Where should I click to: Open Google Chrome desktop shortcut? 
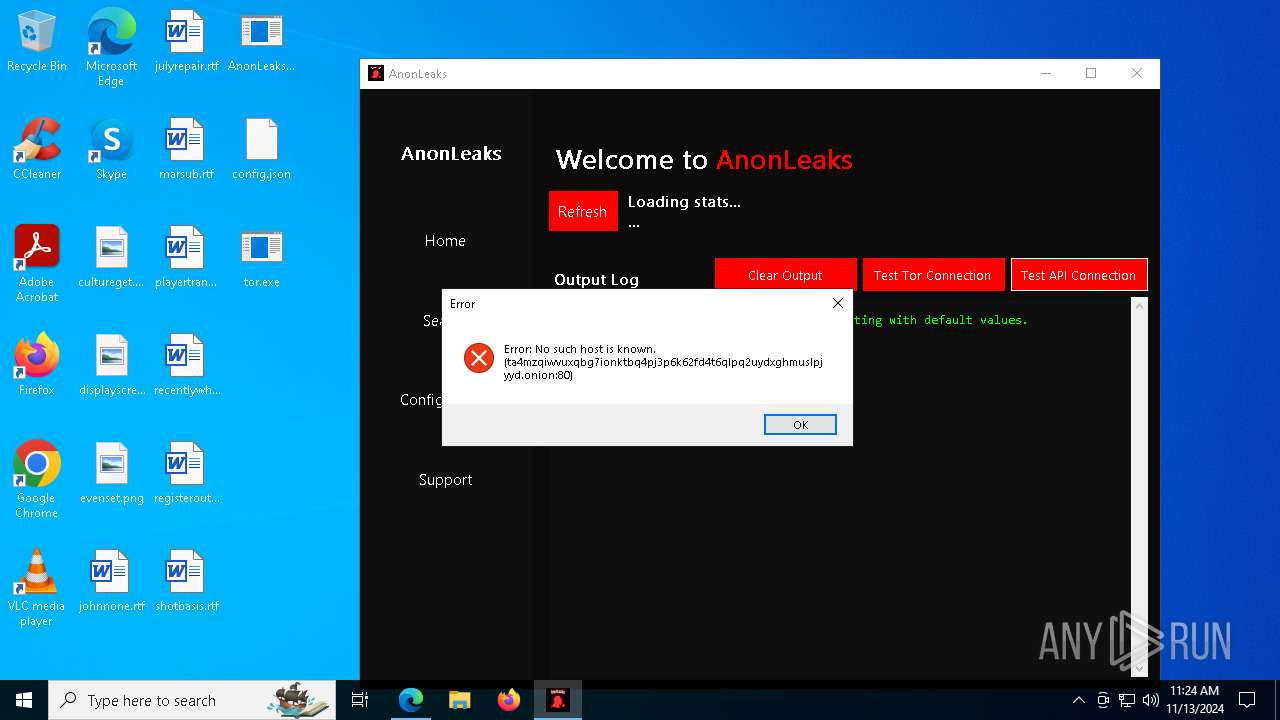[37, 480]
